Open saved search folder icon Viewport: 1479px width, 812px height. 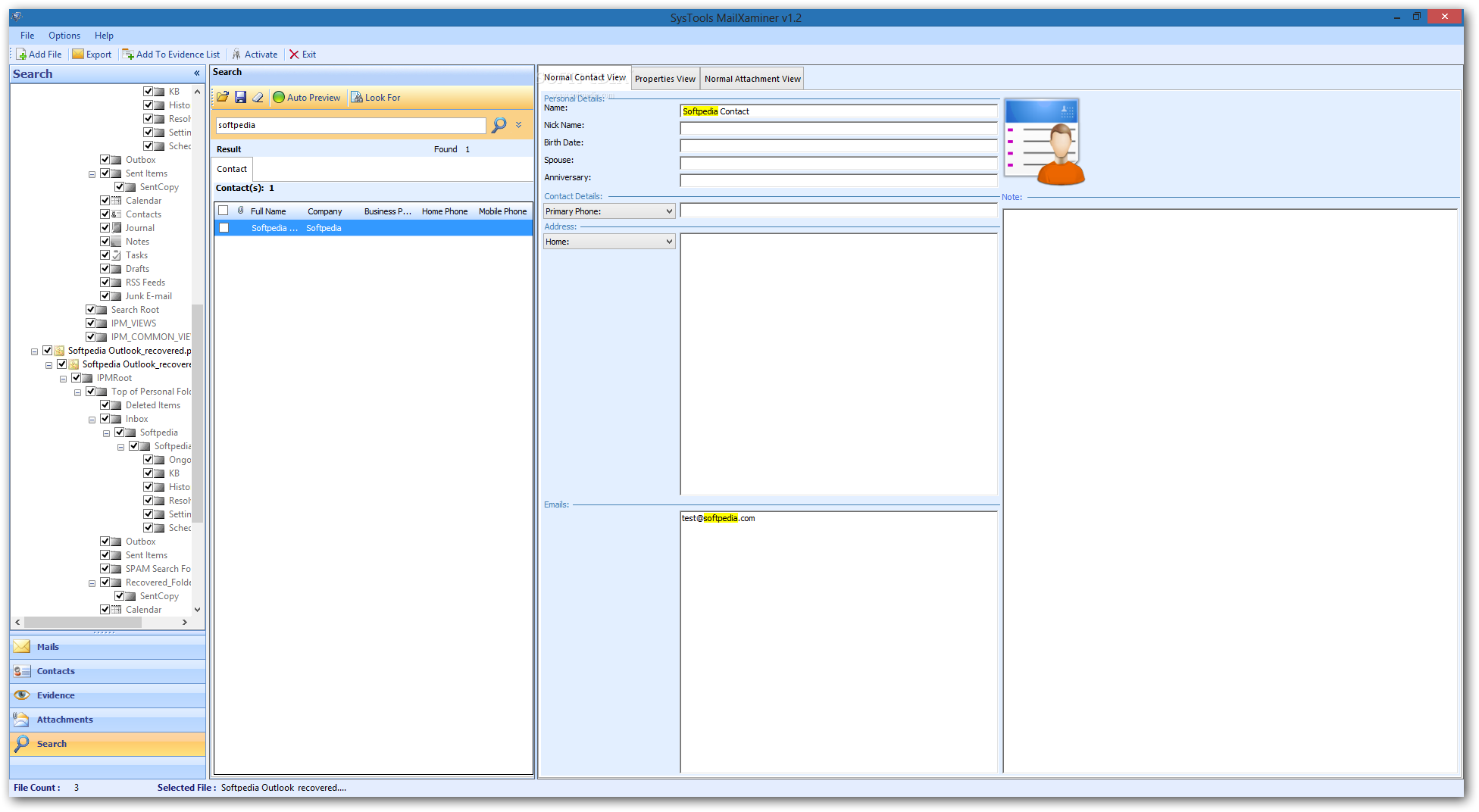223,97
